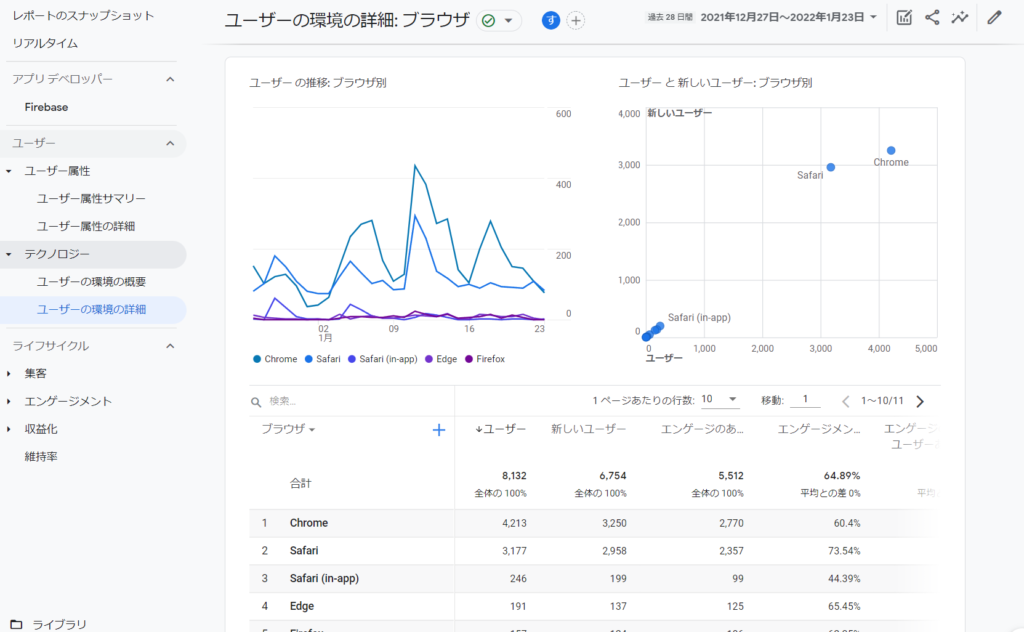Click the Safari point in scatter chart
The image size is (1024, 632).
click(x=831, y=167)
